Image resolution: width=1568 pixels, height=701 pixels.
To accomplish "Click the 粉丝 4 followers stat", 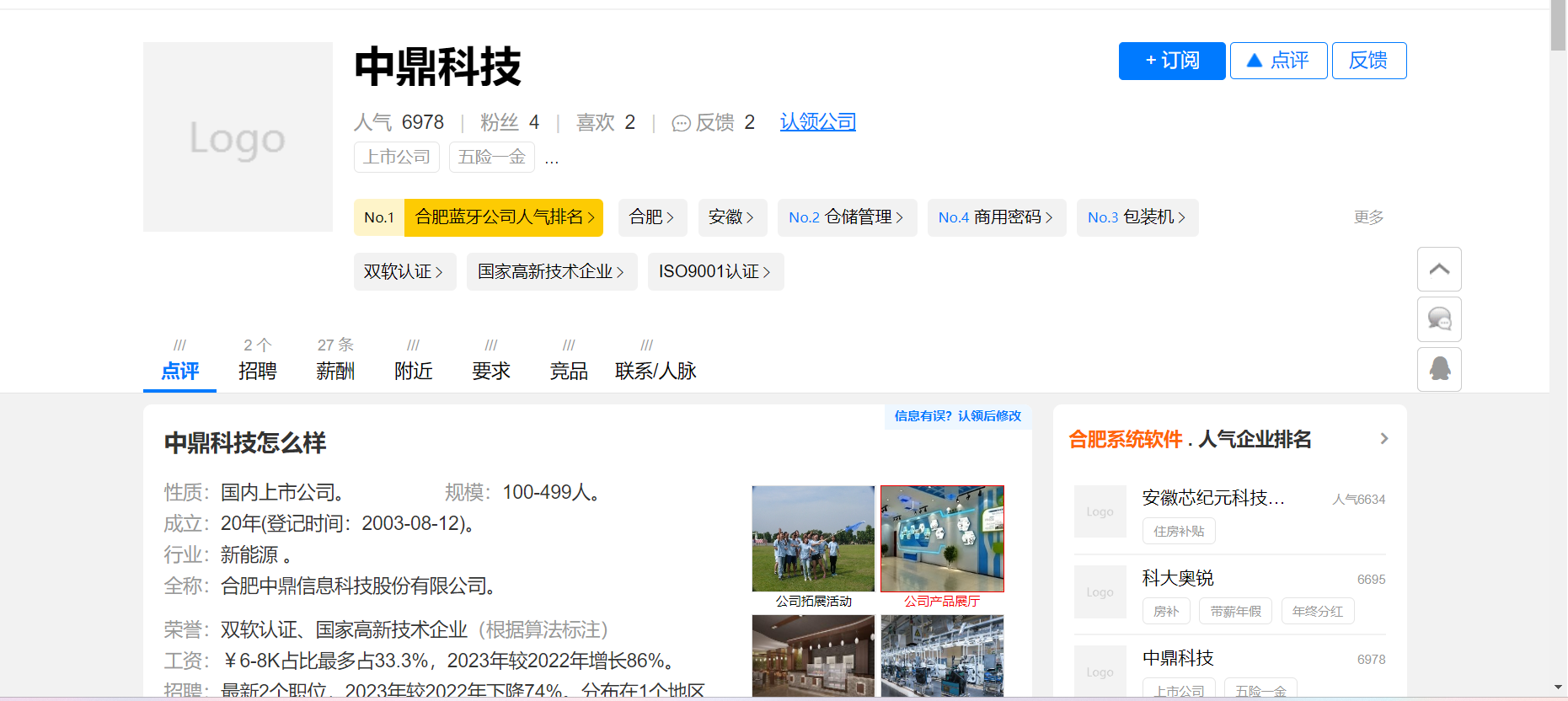I will pos(510,123).
